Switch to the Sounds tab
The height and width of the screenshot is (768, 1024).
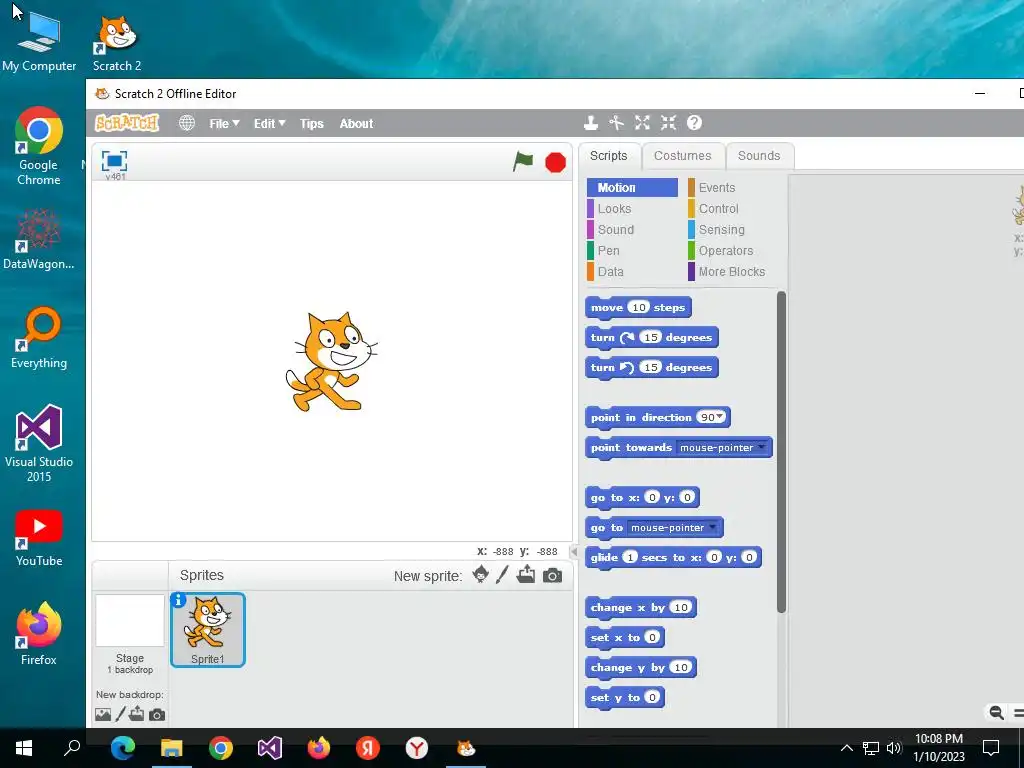tap(759, 155)
